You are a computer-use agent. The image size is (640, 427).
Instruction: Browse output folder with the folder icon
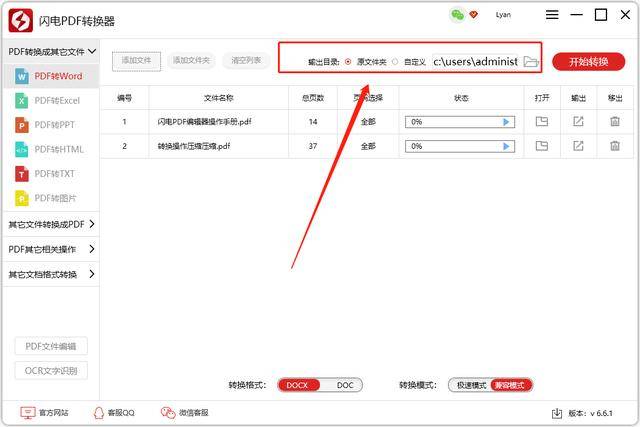[x=531, y=62]
